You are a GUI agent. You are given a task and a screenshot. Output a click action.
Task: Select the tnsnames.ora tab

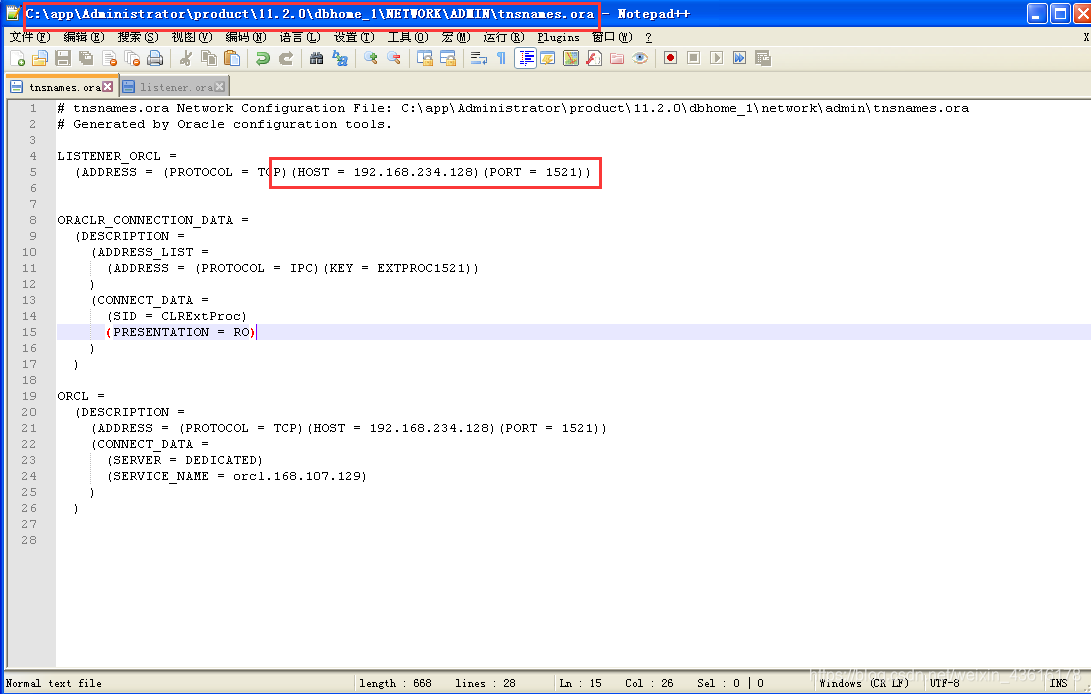coord(64,87)
